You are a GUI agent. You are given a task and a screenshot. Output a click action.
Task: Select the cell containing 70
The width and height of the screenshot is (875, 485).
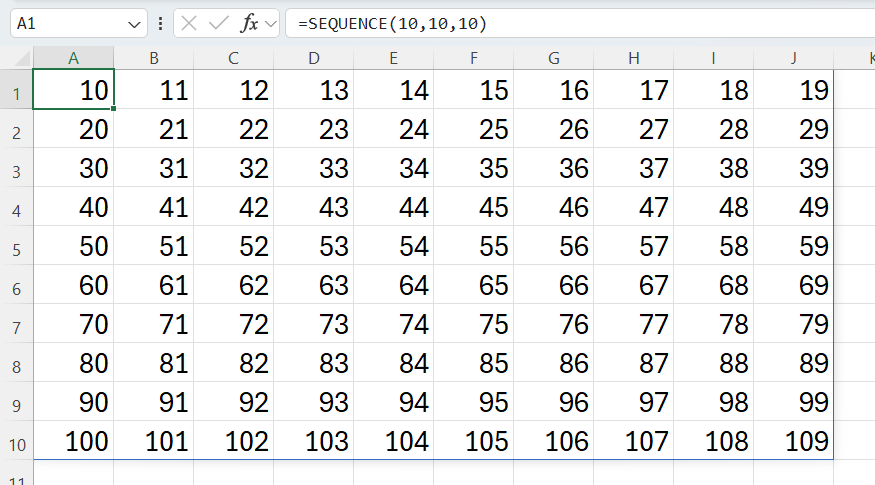pyautogui.click(x=74, y=324)
